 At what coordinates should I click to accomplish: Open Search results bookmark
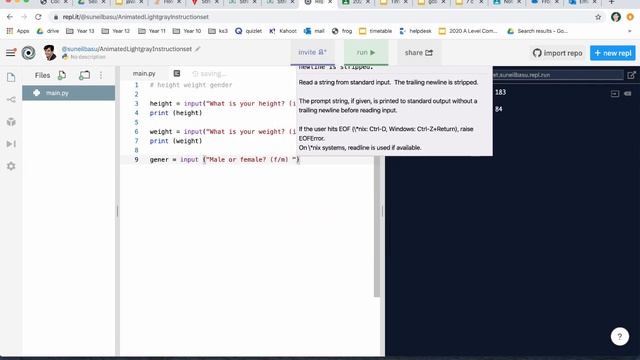pos(537,31)
